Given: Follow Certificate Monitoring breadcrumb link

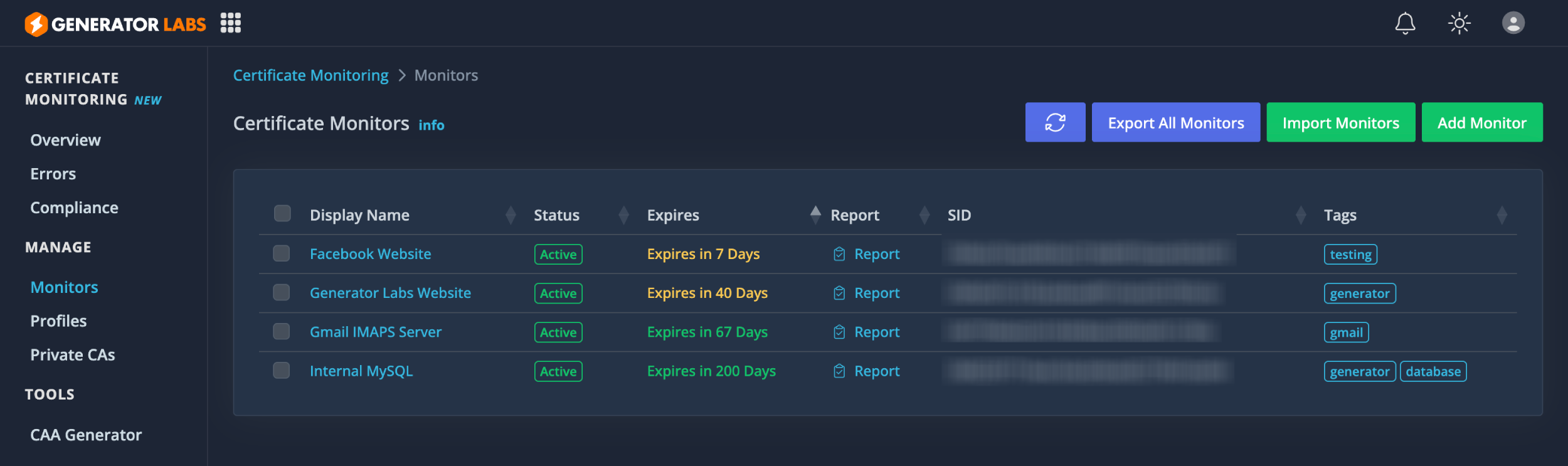Looking at the screenshot, I should [311, 75].
